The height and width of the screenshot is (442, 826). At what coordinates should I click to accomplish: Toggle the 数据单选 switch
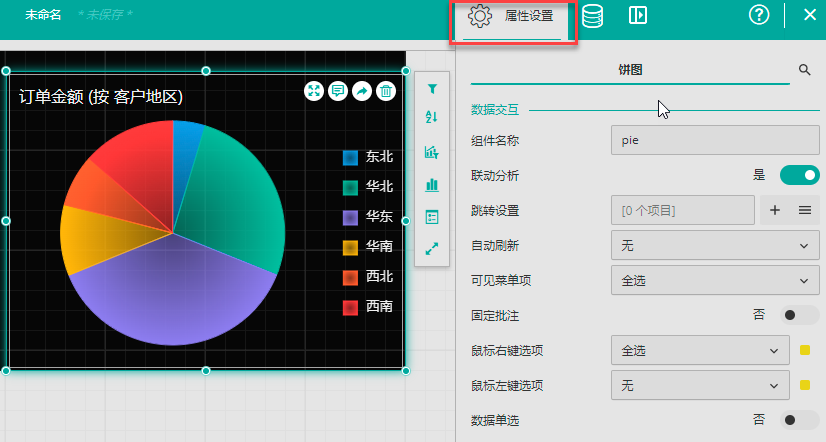click(x=799, y=420)
